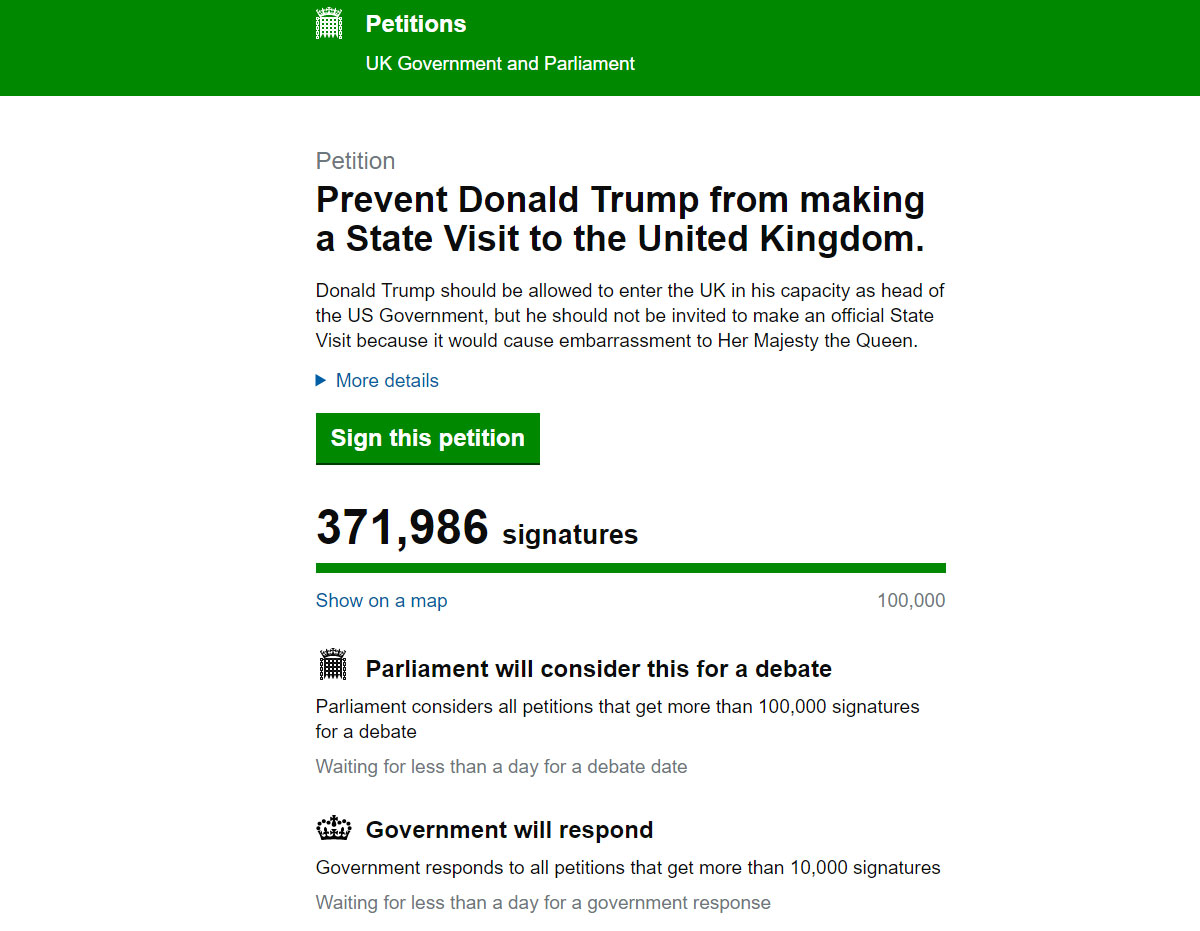1200x931 pixels.
Task: Select the petition title about Donald Trump
Action: [620, 219]
